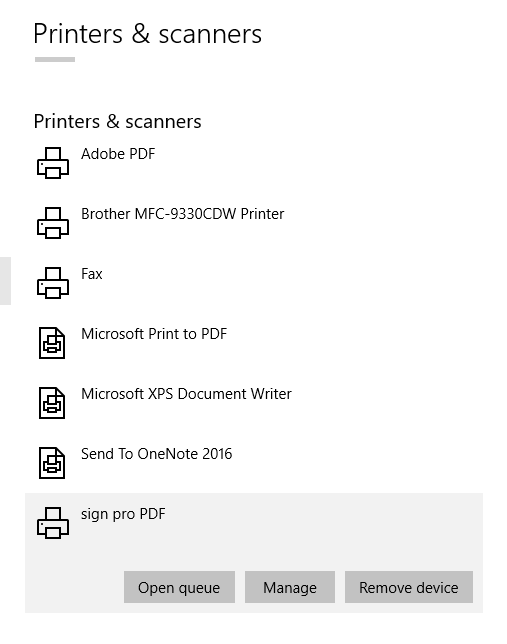Select the Brother MFC-9330CDW printer icon
The height and width of the screenshot is (644, 507).
53,223
